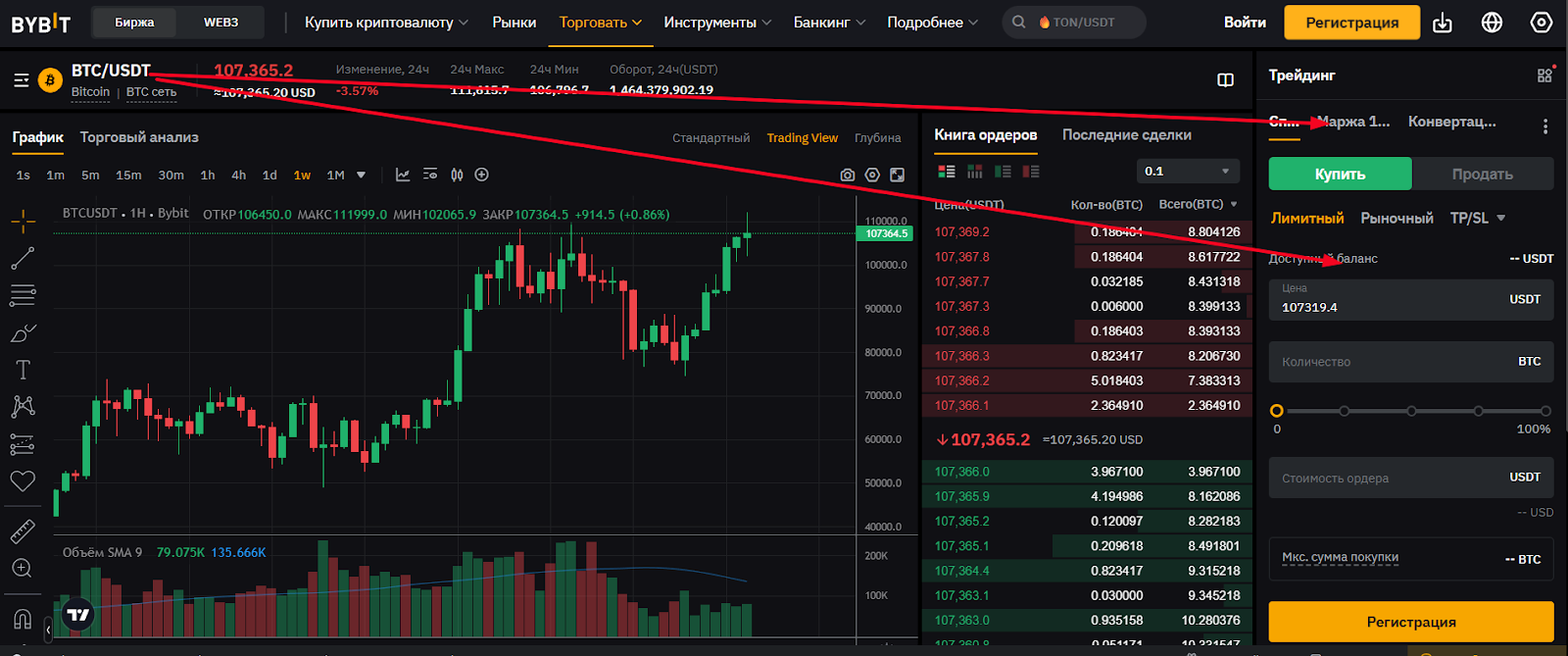Open the TP/SL order type dropdown
1568x656 pixels.
pos(1478,218)
